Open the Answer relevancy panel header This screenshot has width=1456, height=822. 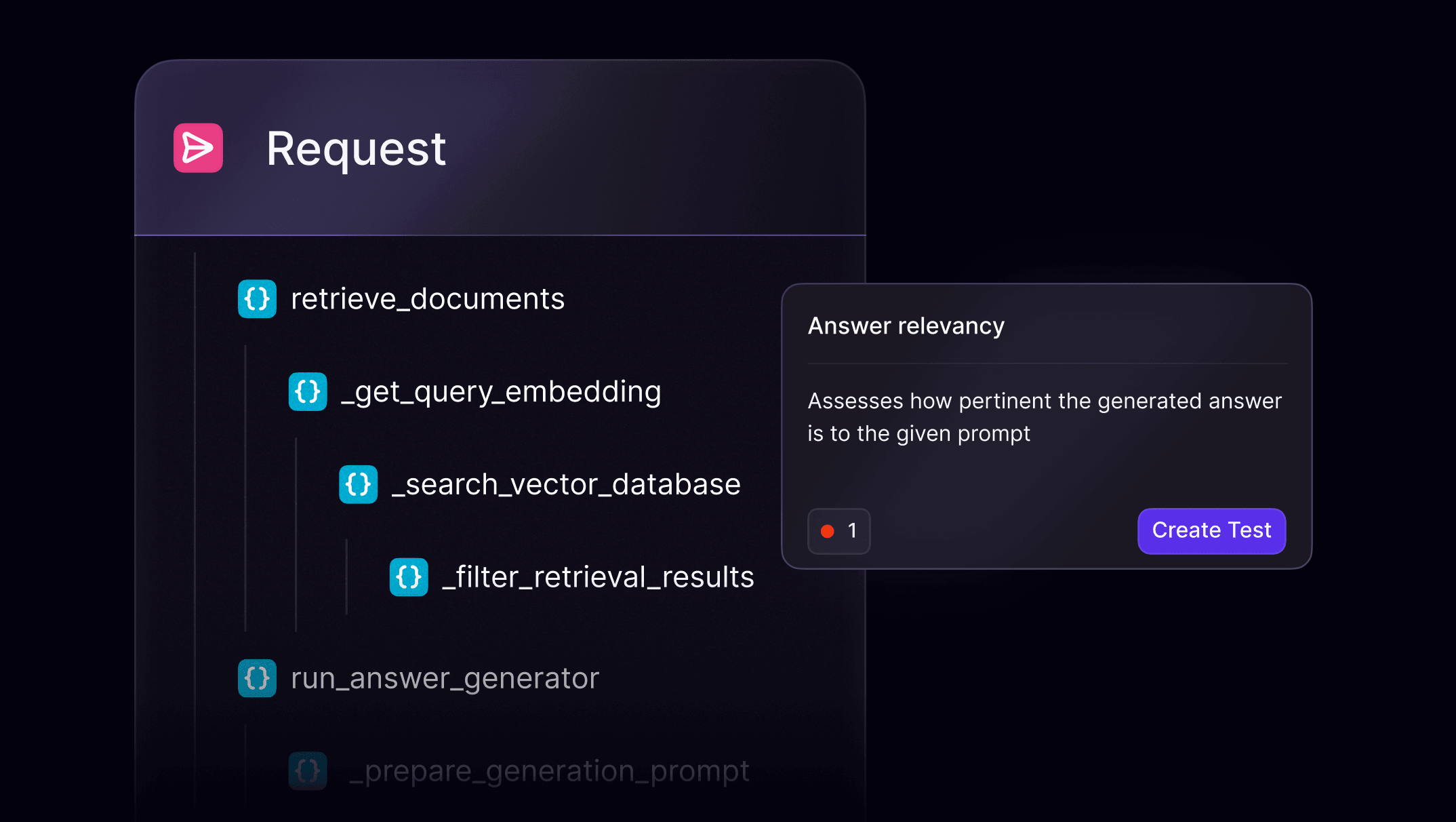(x=906, y=326)
